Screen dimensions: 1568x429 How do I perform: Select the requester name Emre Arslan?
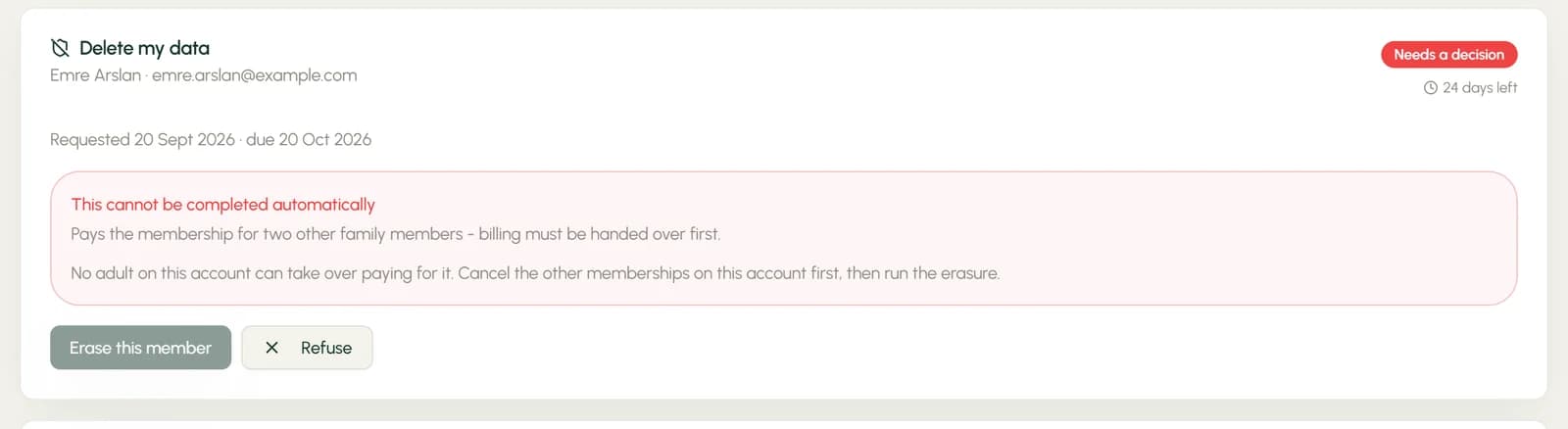(95, 75)
